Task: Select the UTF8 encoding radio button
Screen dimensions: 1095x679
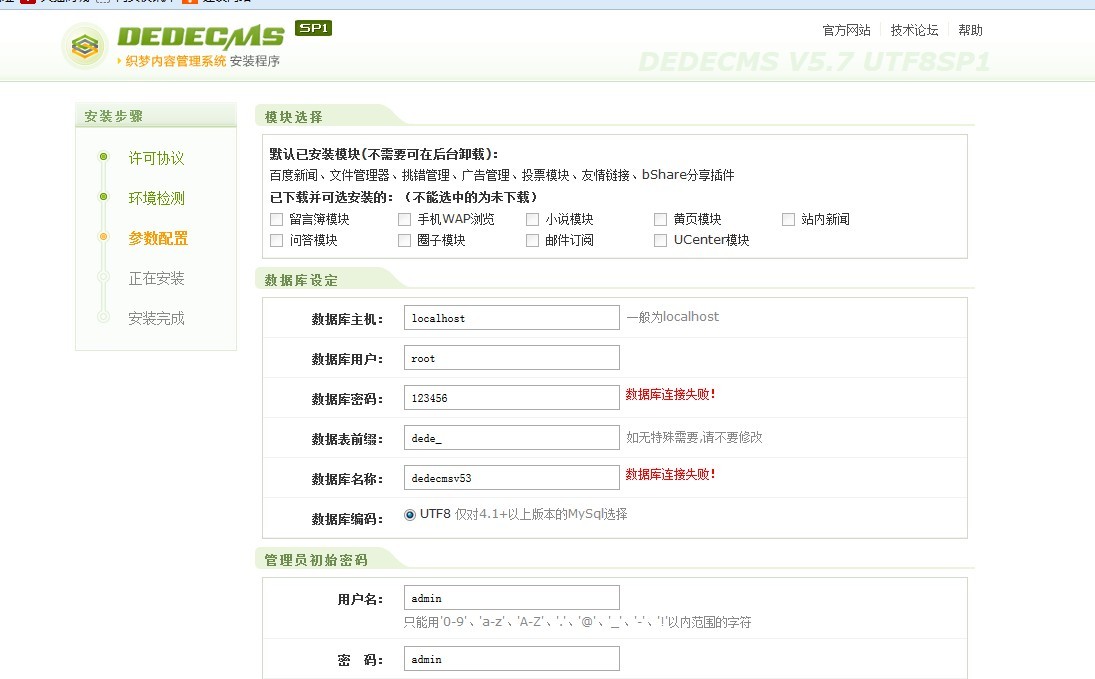Action: click(x=410, y=515)
